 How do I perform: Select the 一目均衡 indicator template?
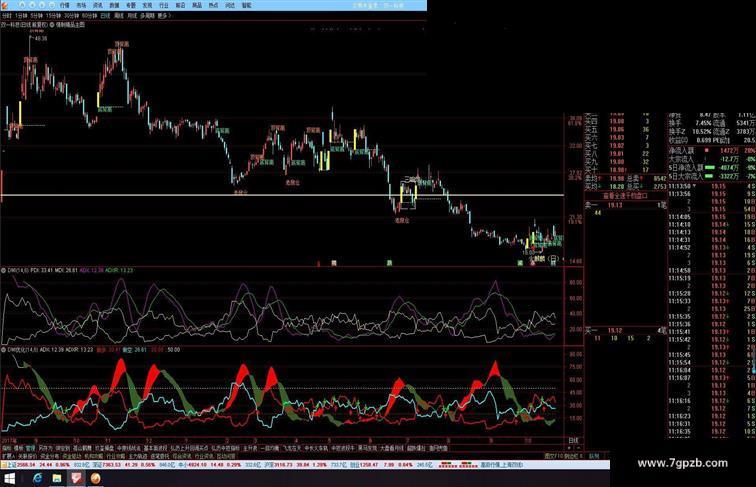[270, 448]
